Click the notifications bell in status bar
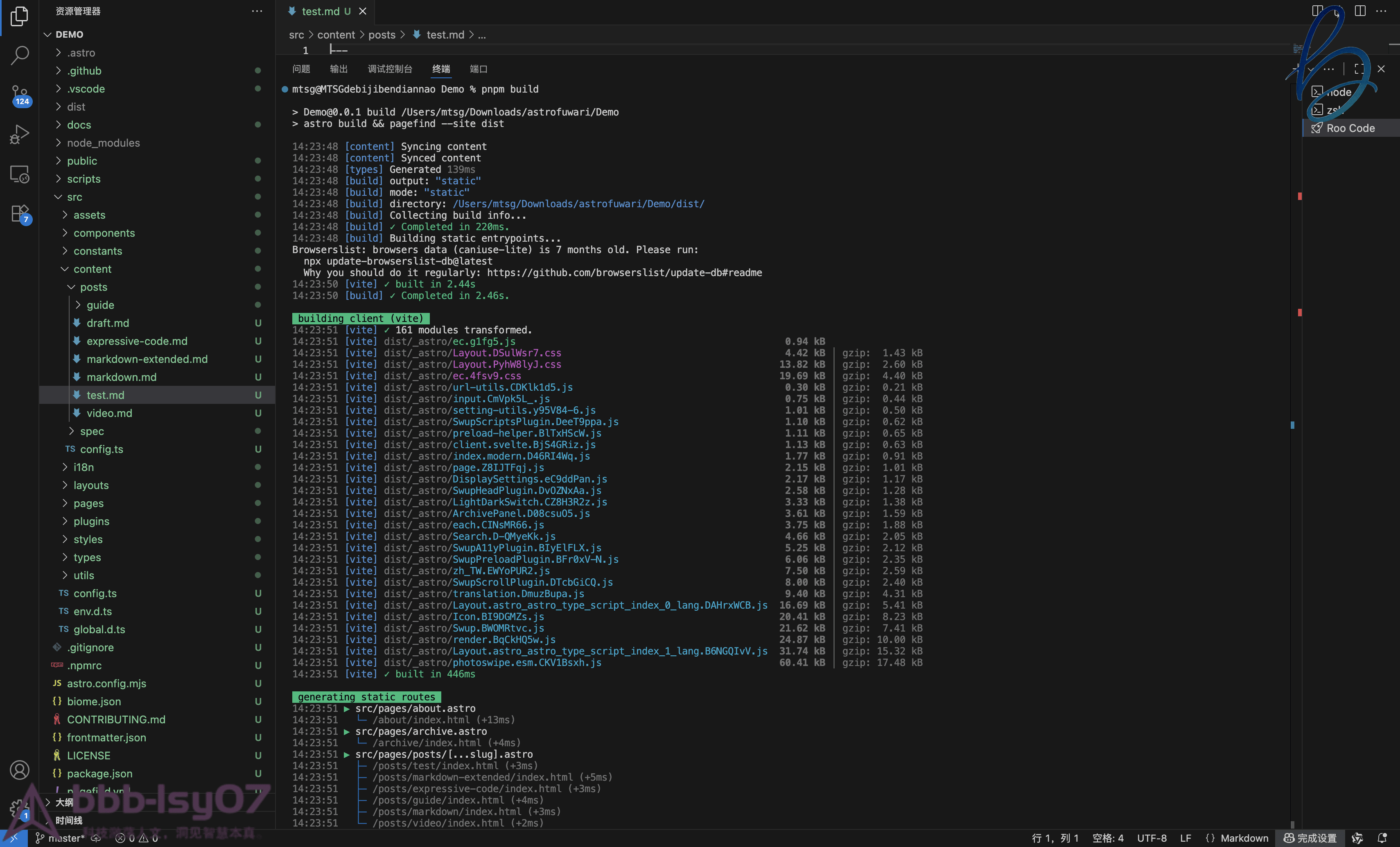This screenshot has height=847, width=1400. click(1382, 838)
